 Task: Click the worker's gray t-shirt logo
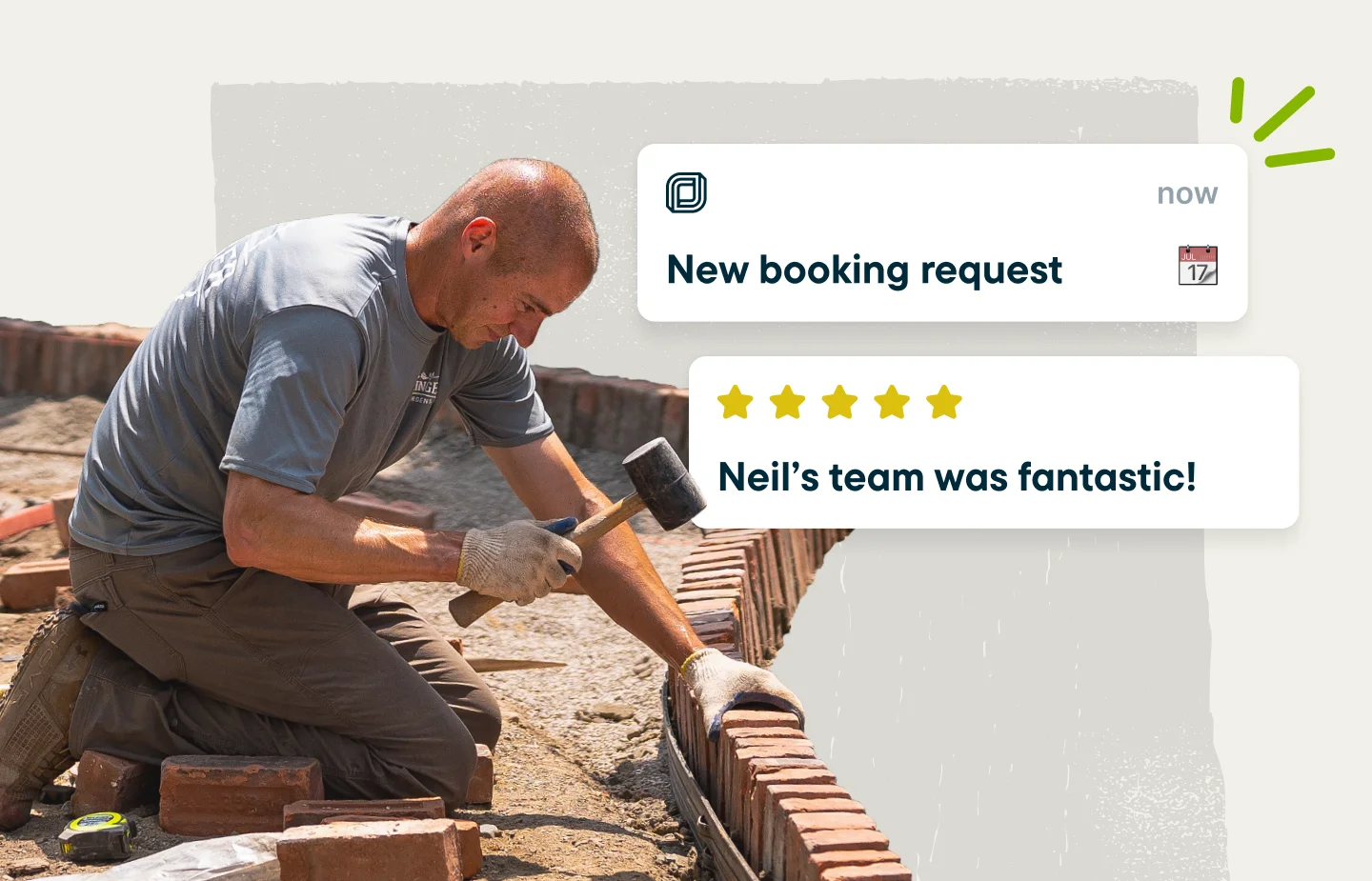coord(425,387)
